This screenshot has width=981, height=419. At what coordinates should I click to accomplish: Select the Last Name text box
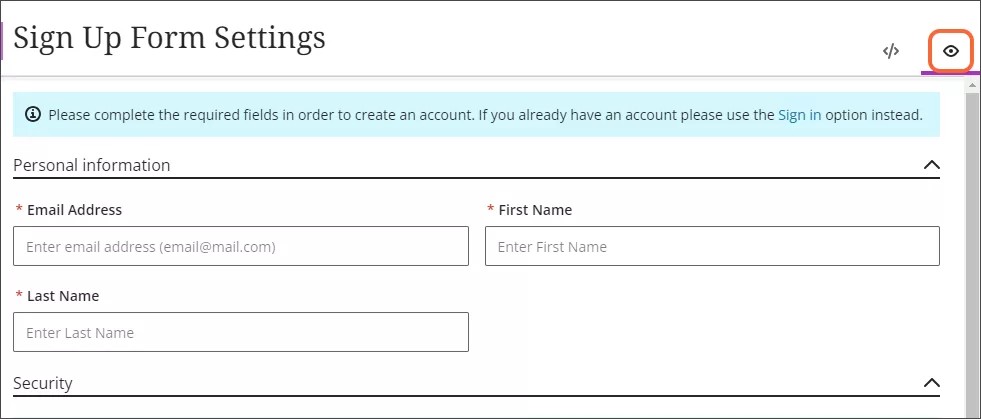pos(241,332)
